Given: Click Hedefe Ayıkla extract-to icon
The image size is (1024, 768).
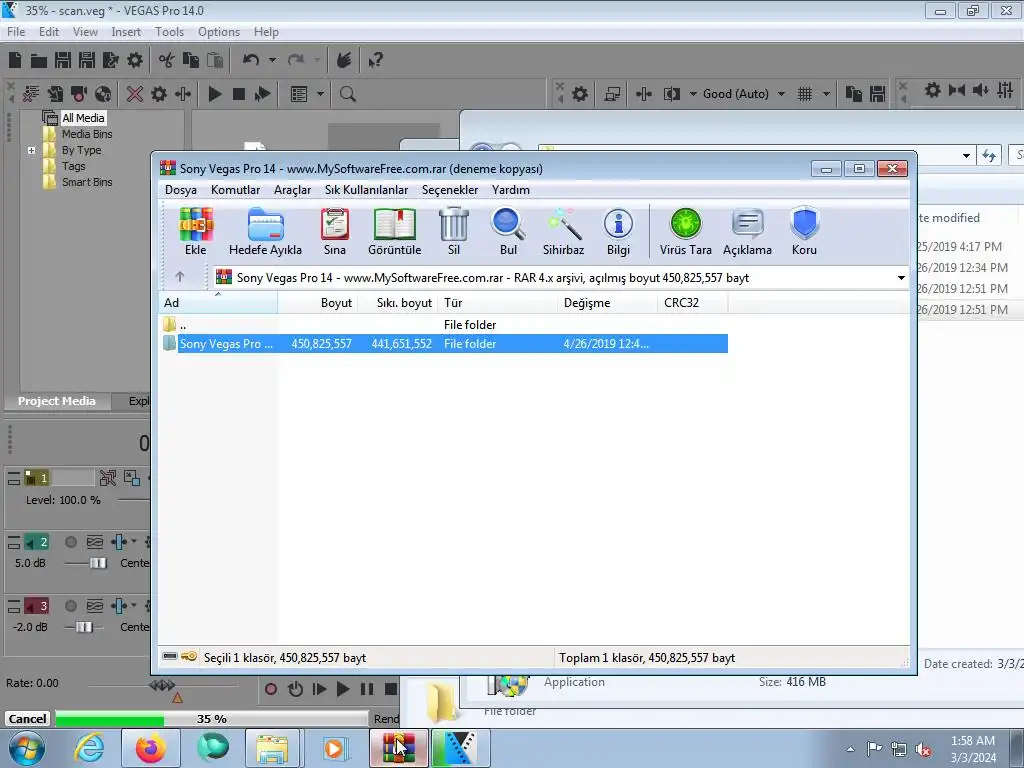Looking at the screenshot, I should [x=265, y=232].
